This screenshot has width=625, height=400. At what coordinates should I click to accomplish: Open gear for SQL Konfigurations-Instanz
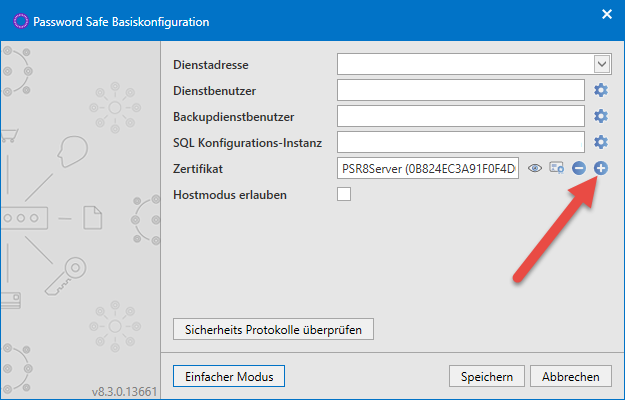601,142
